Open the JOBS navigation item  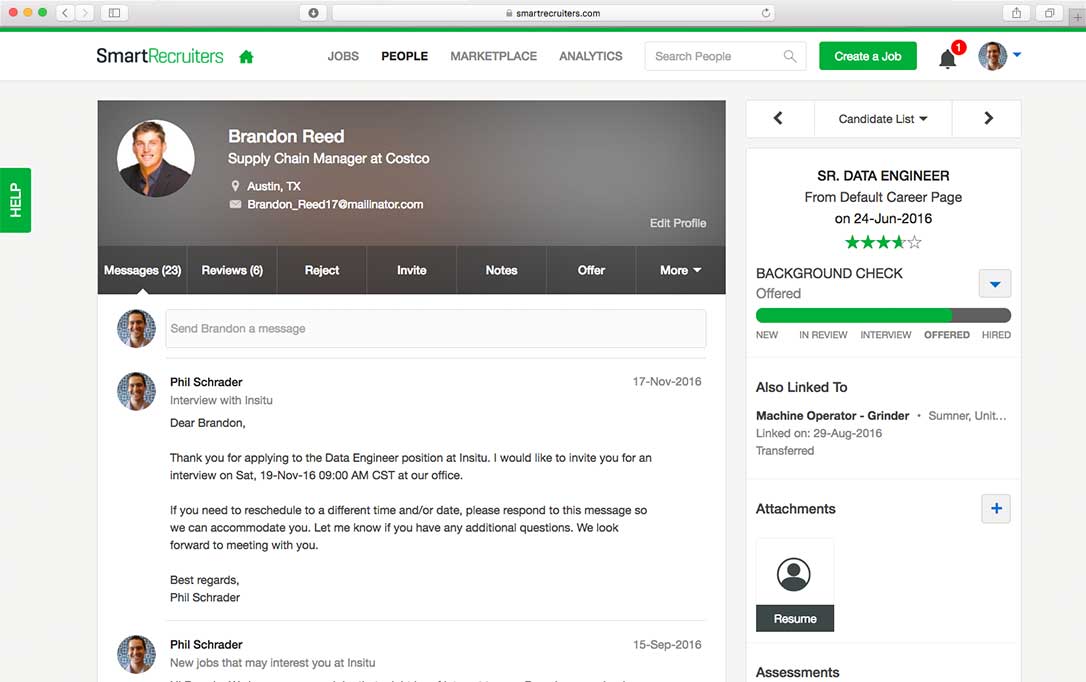[343, 56]
